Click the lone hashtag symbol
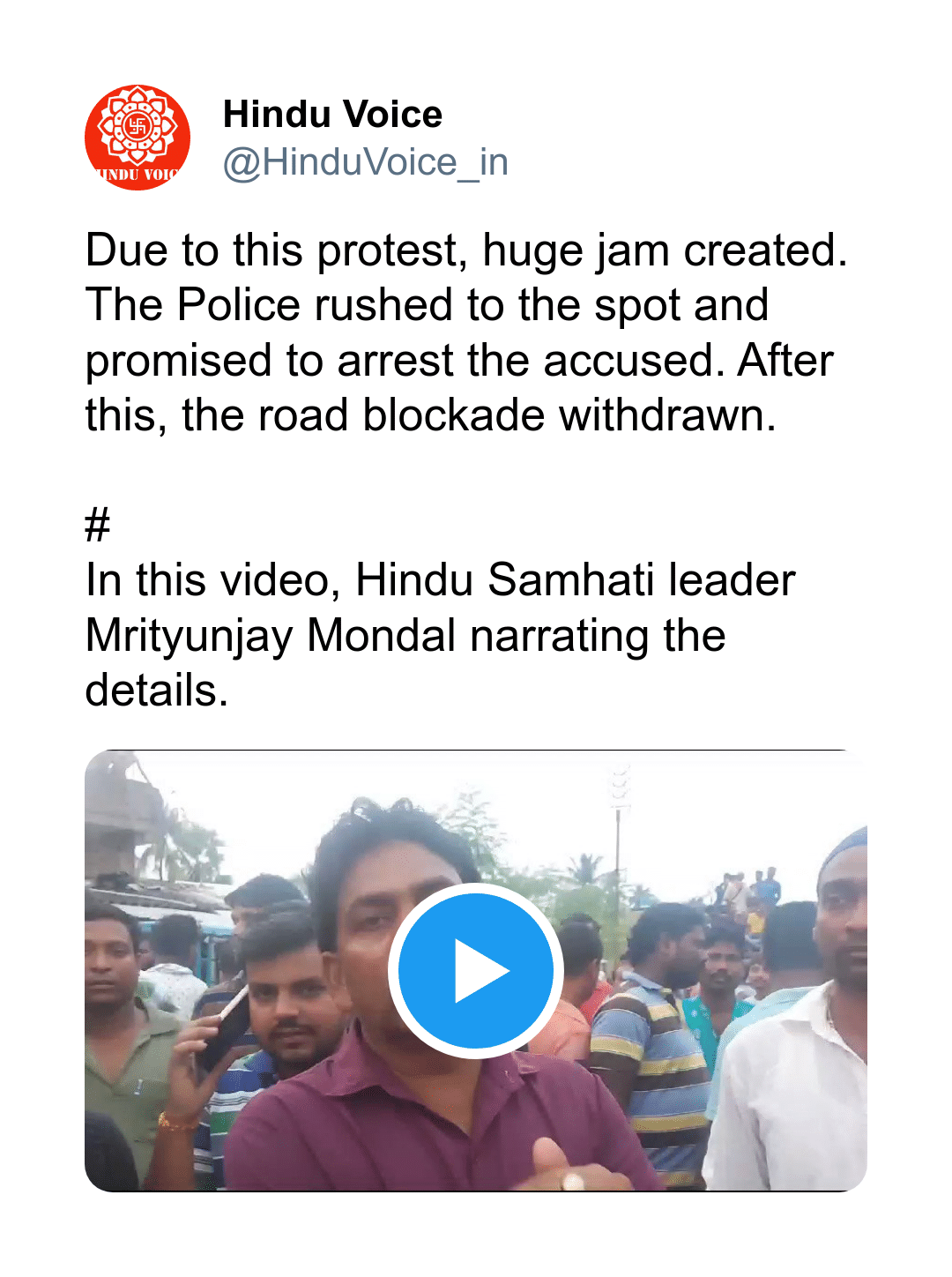 tap(97, 526)
